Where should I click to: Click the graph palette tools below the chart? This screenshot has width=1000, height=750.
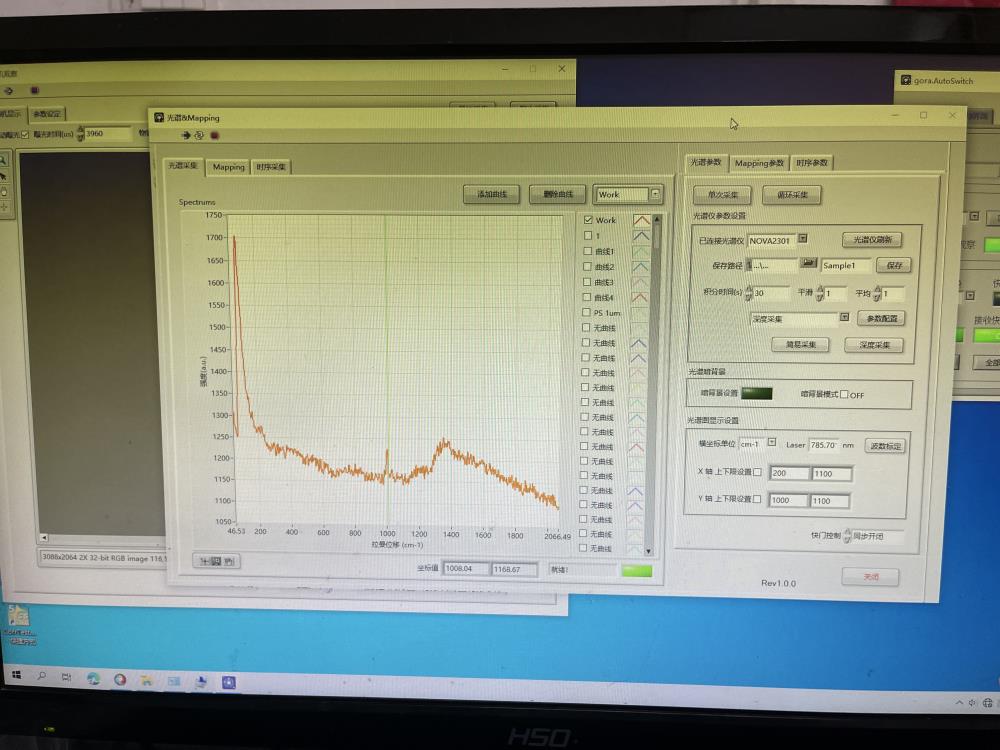(x=216, y=562)
